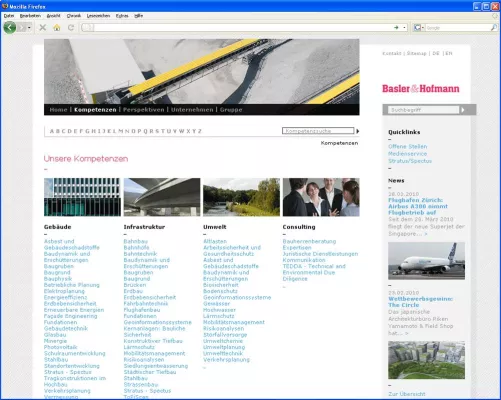Click the Gebäude facade thumbnail
Viewport: 501px width, 400px height.
point(82,197)
